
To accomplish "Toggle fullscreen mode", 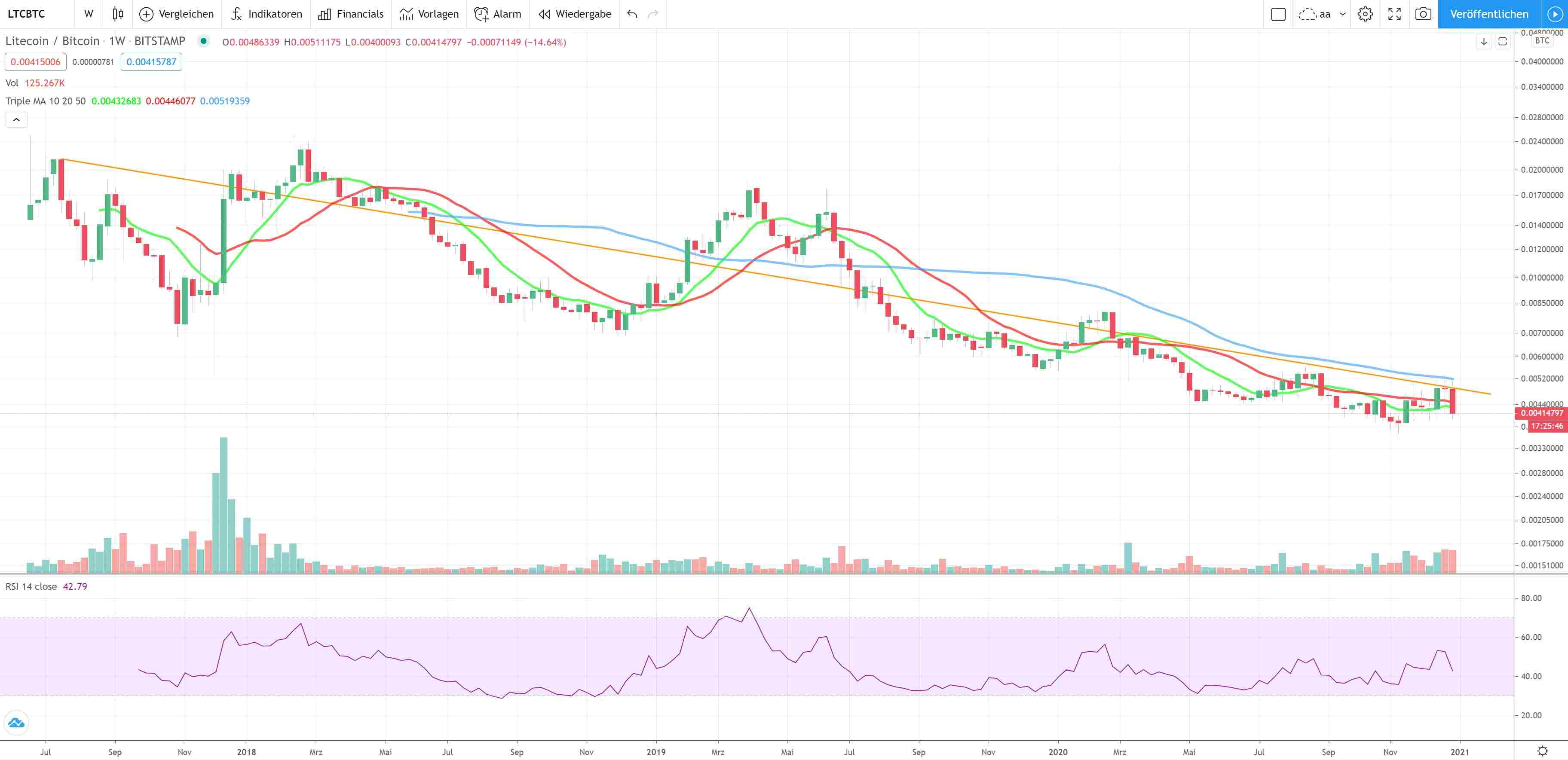I will click(x=1394, y=14).
